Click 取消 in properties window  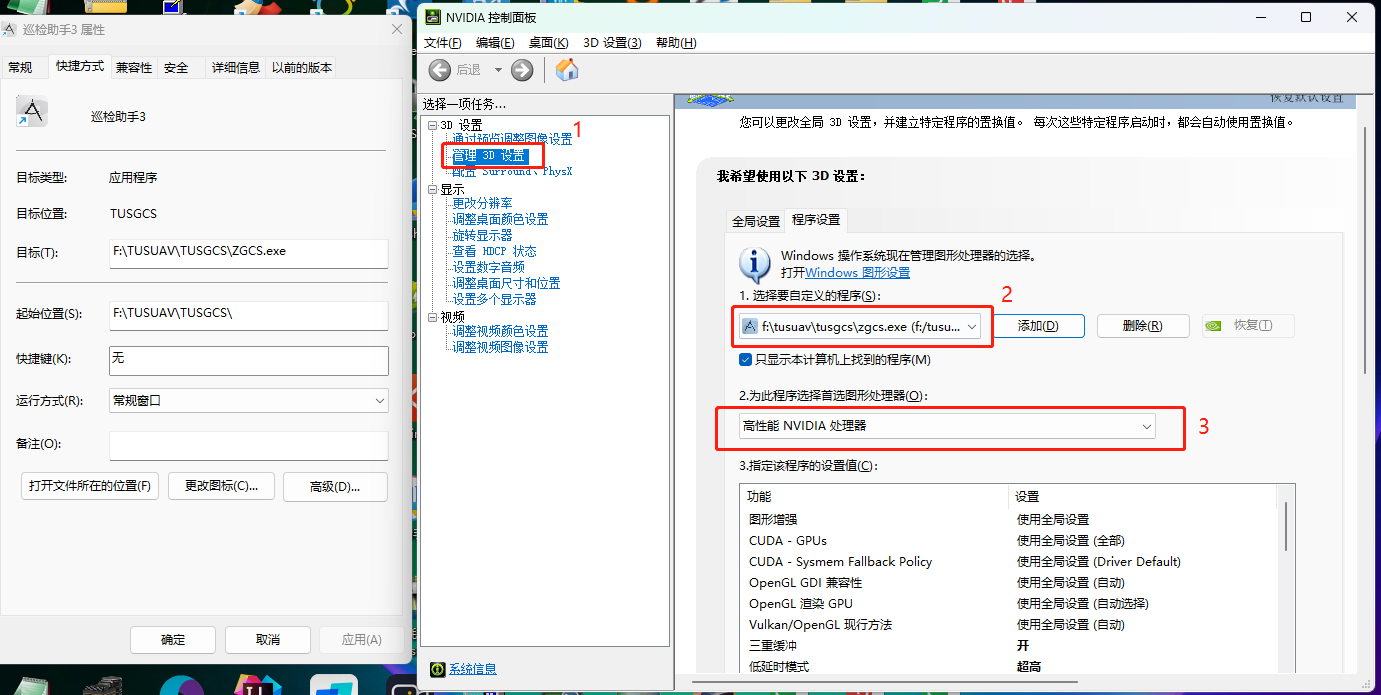267,640
